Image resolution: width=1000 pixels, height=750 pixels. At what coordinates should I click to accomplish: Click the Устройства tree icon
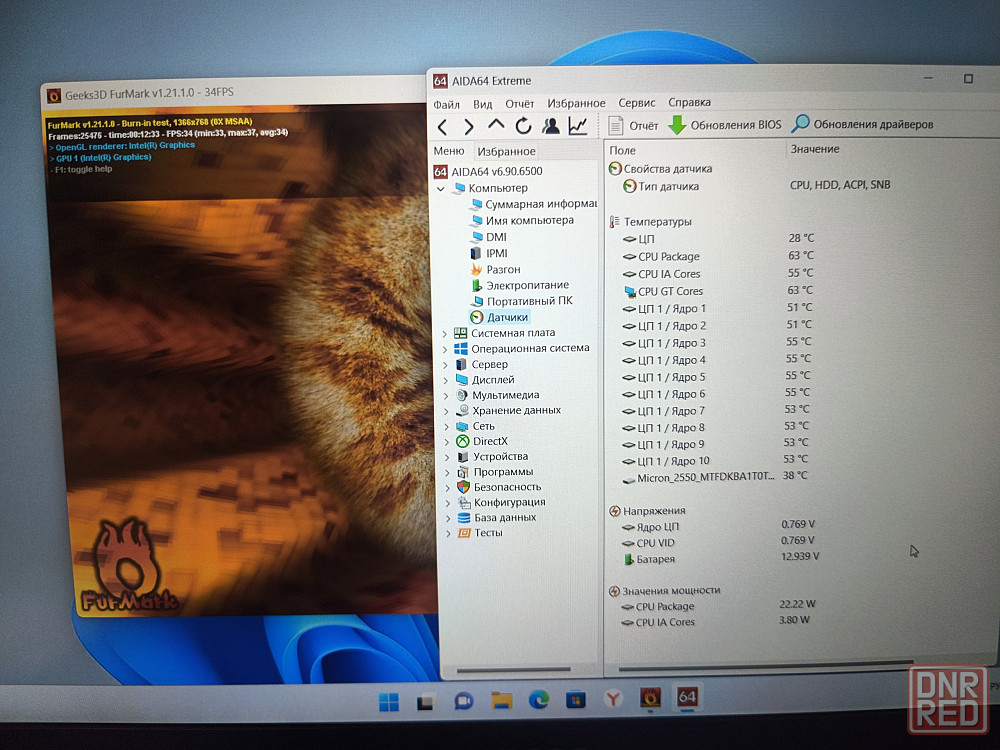coord(462,457)
